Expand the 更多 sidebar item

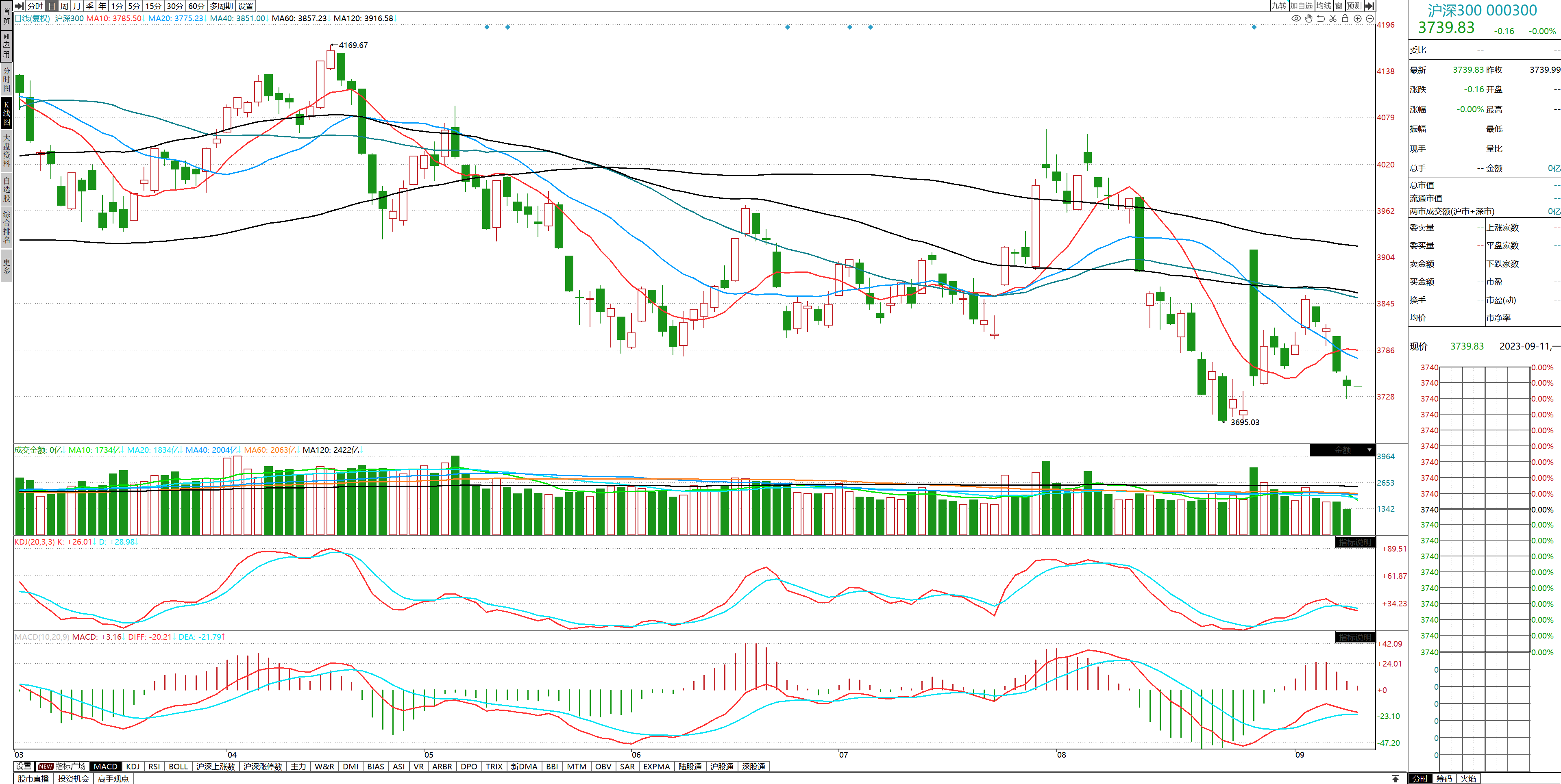(7, 267)
